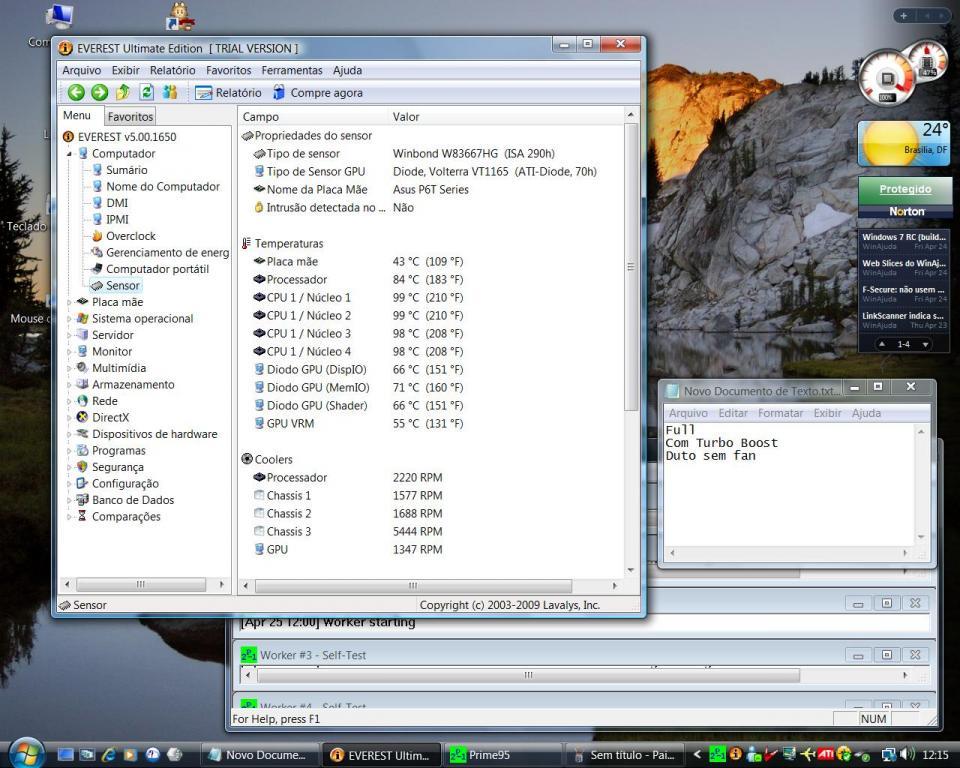The width and height of the screenshot is (960, 768).
Task: Open the Relatório menu in the menu bar
Action: tap(173, 70)
